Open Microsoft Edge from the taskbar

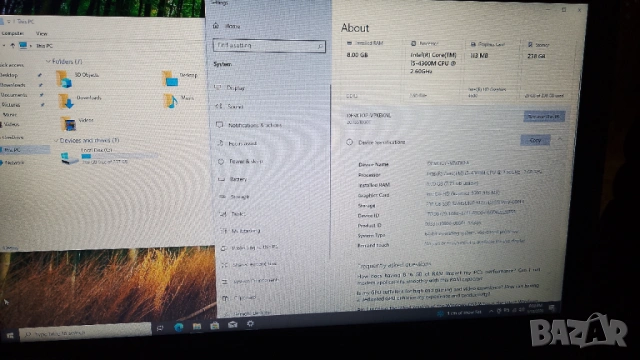click(178, 327)
